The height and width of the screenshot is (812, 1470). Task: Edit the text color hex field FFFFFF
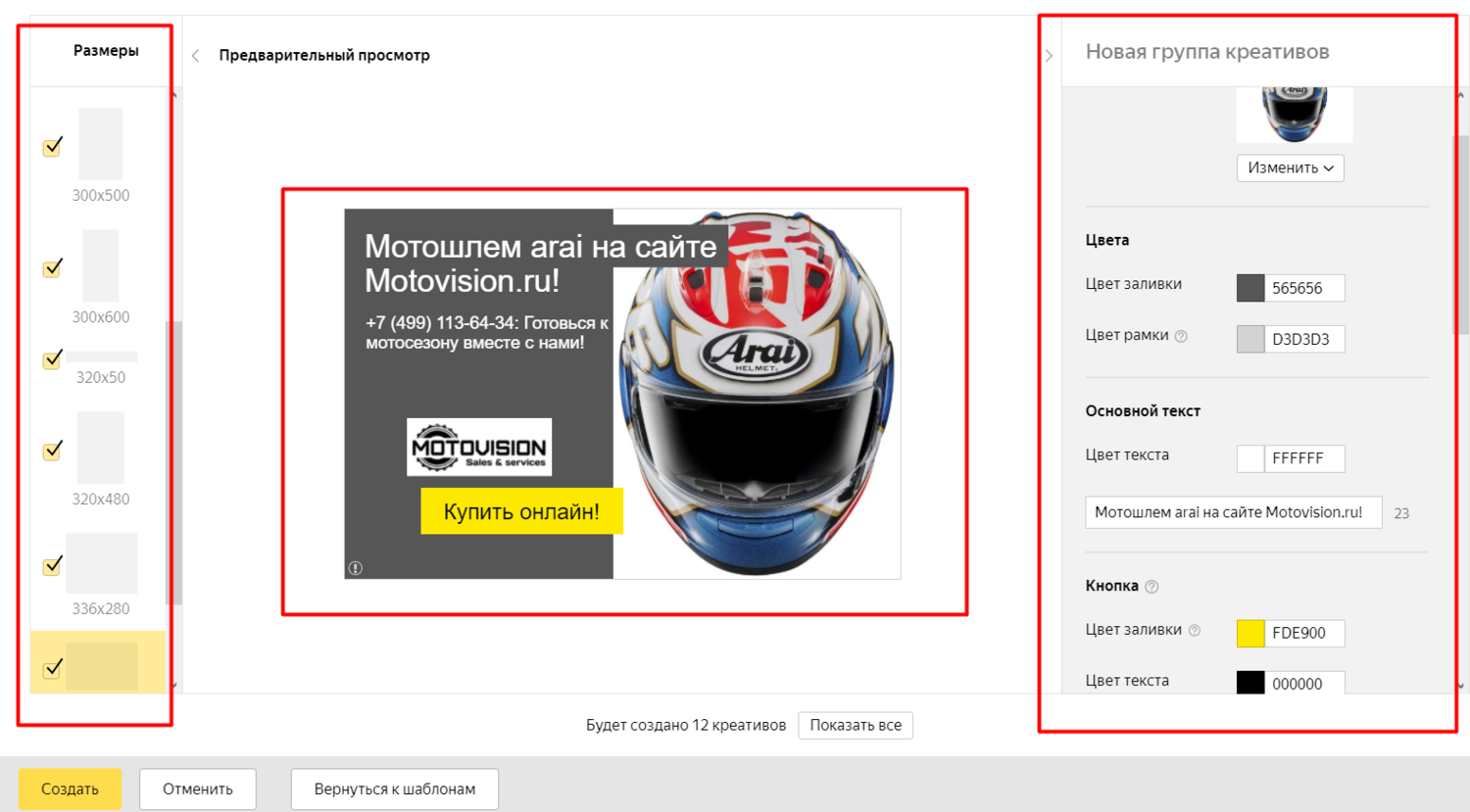(x=1304, y=458)
